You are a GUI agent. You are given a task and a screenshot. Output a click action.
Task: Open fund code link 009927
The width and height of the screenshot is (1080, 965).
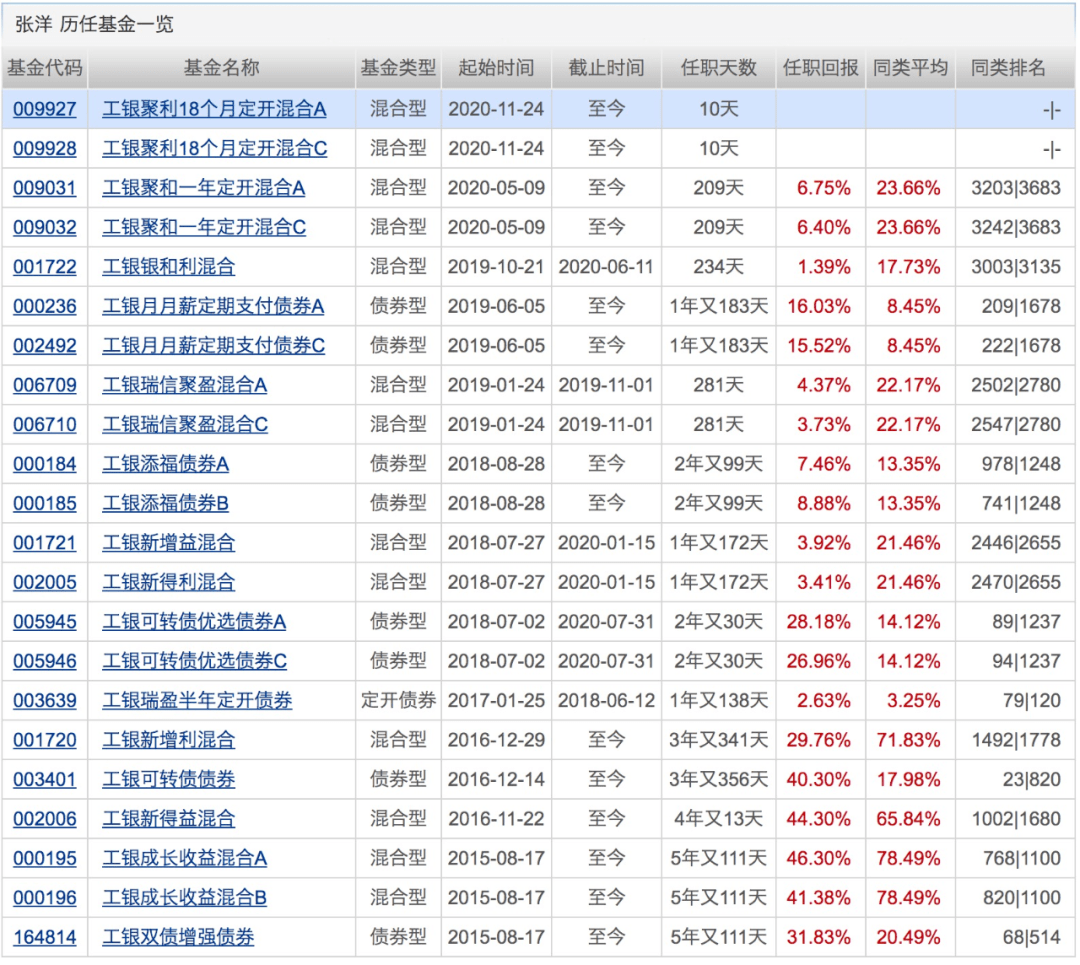click(x=45, y=109)
